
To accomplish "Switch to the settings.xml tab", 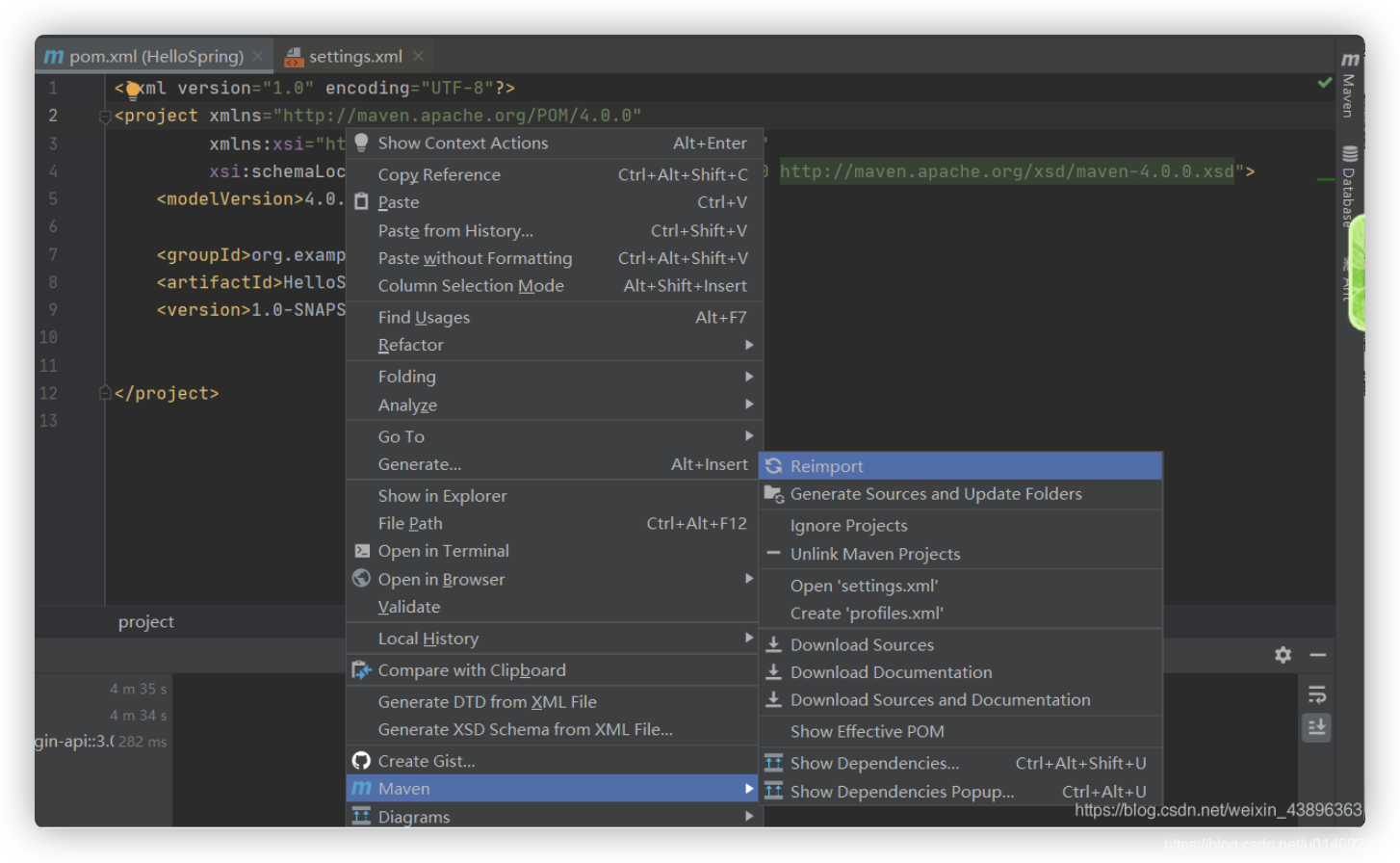I will (x=354, y=57).
